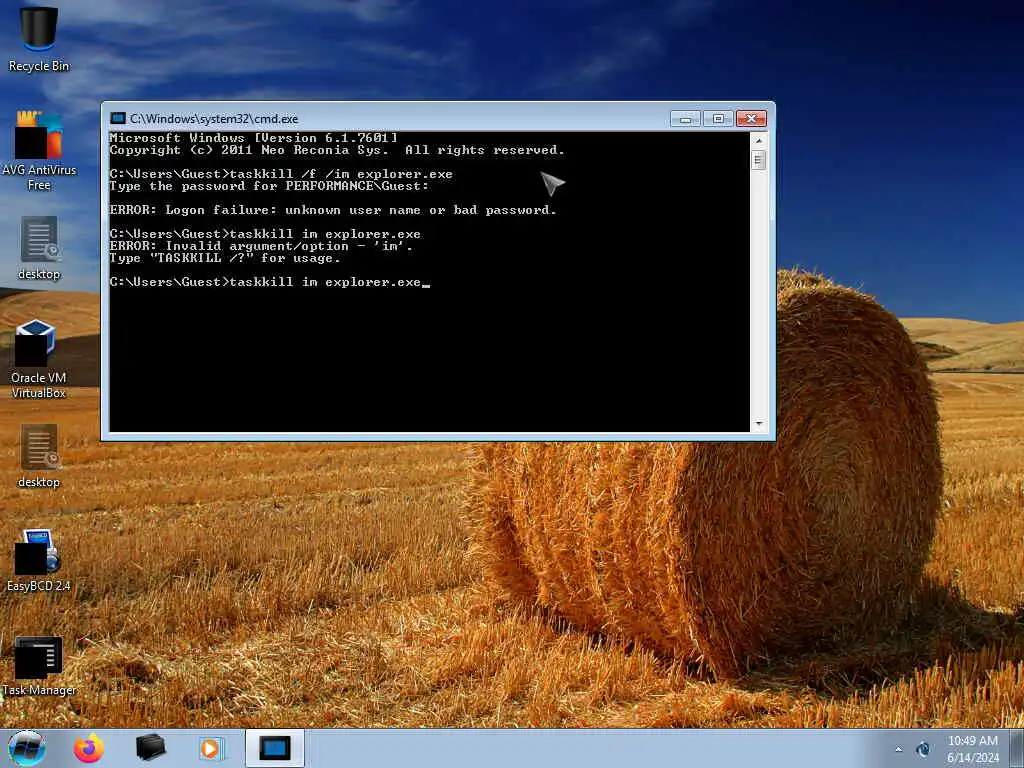Viewport: 1024px width, 768px height.
Task: Close the cmd.exe window
Action: pyautogui.click(x=751, y=119)
